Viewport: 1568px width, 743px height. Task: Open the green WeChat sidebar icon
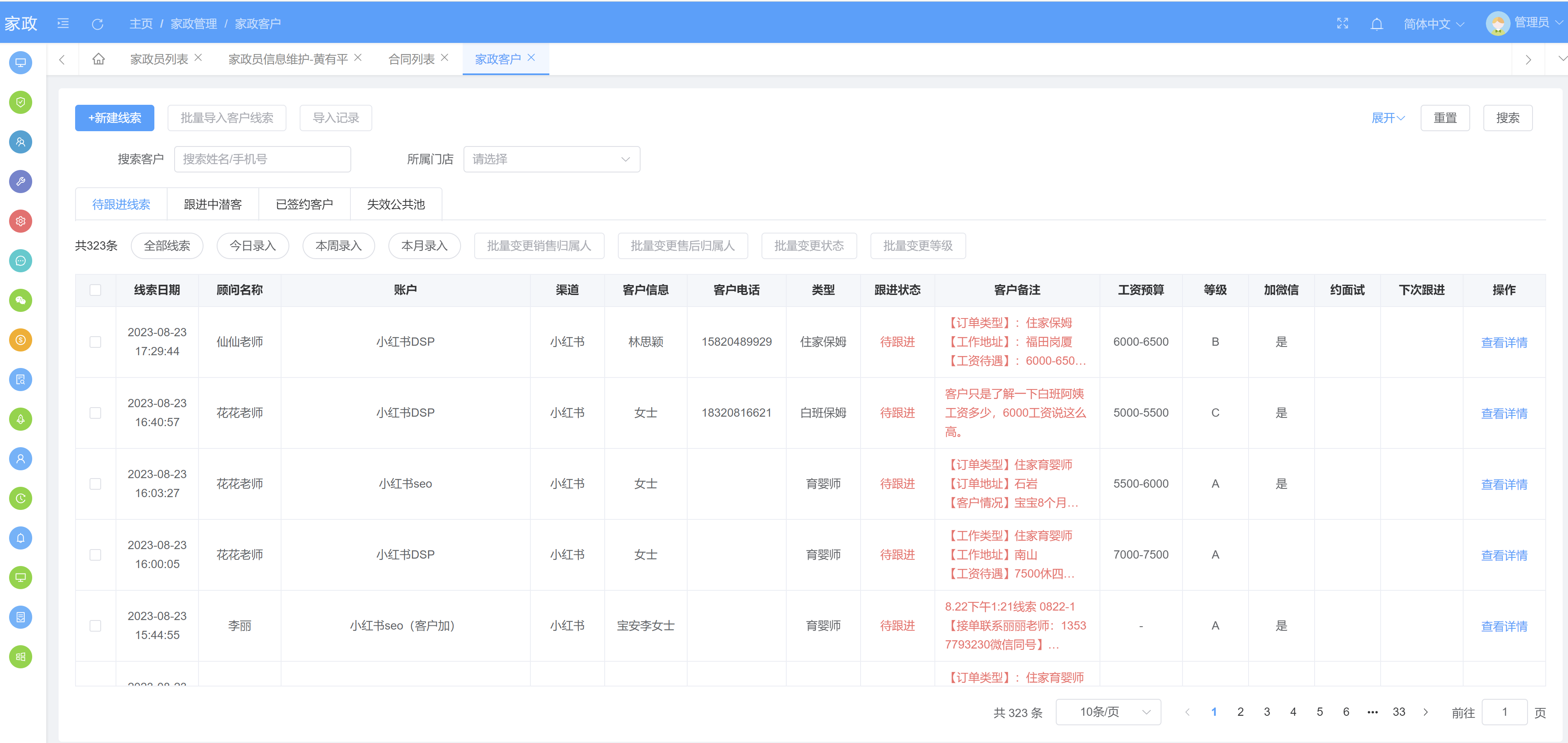point(21,300)
